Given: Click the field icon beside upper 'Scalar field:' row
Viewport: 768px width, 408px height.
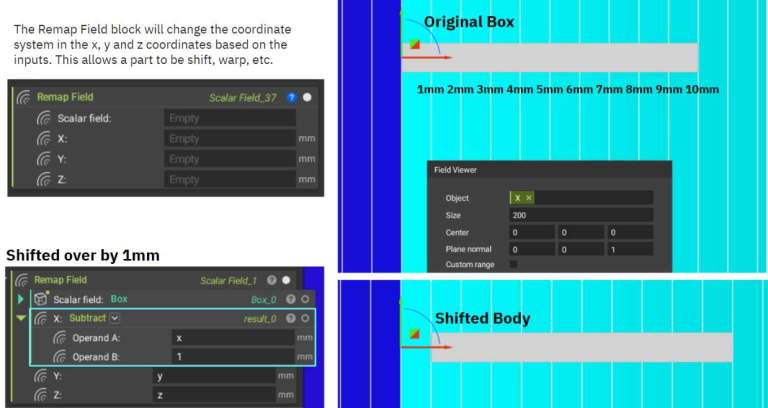Looking at the screenshot, I should tap(45, 118).
